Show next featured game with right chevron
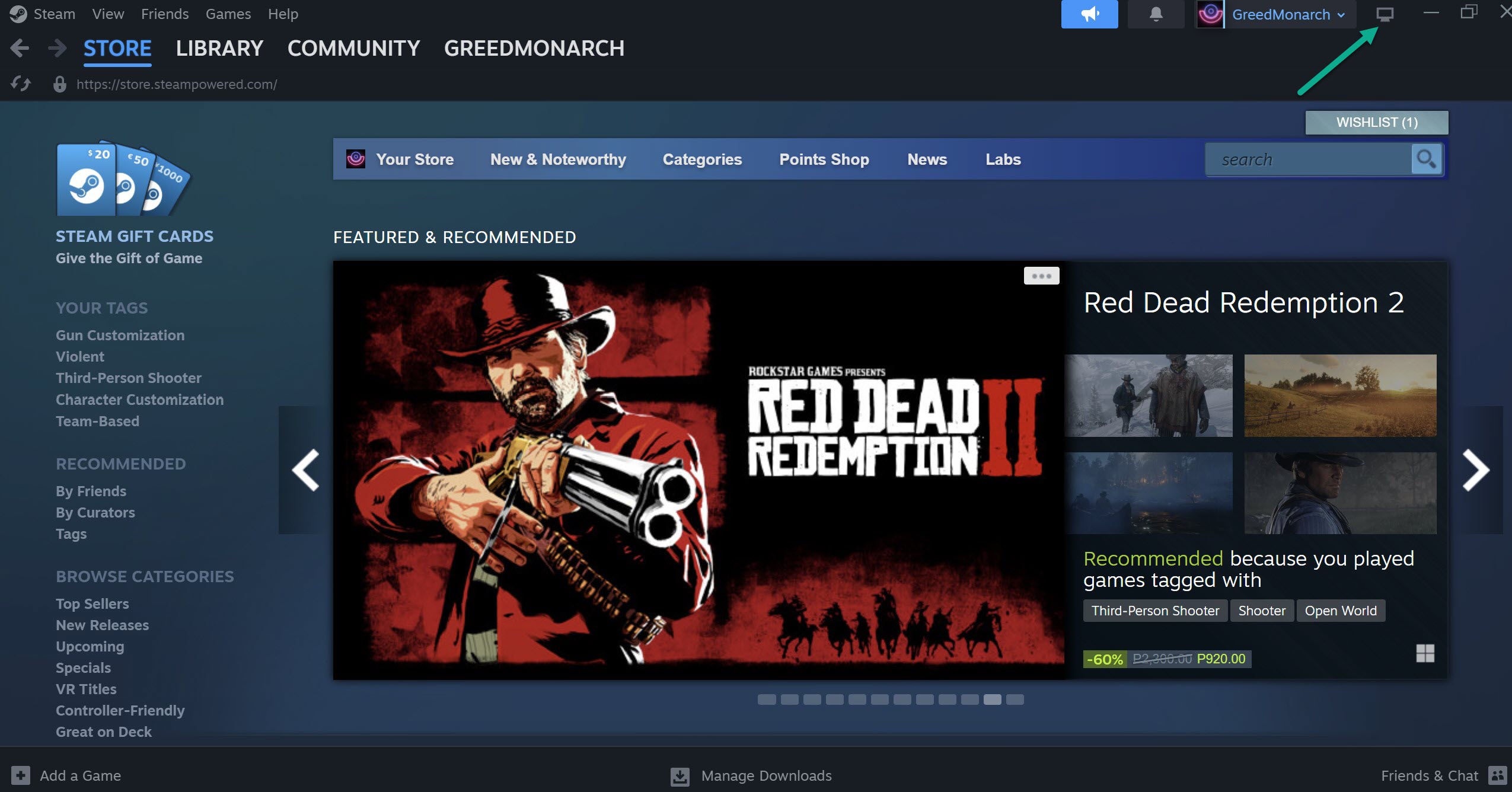The image size is (1512, 792). tap(1475, 470)
